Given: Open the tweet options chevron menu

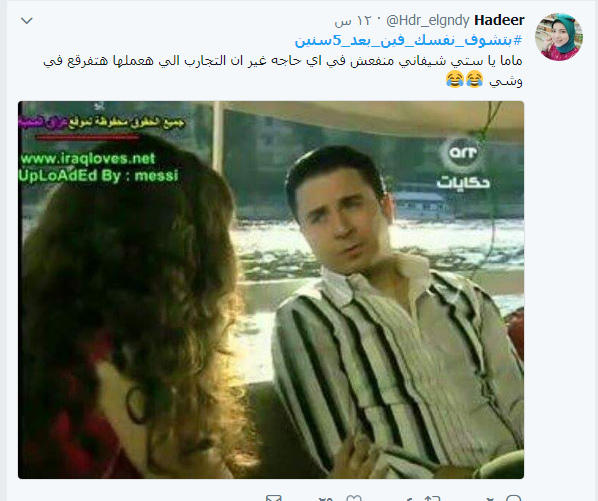Looking at the screenshot, I should [27, 21].
